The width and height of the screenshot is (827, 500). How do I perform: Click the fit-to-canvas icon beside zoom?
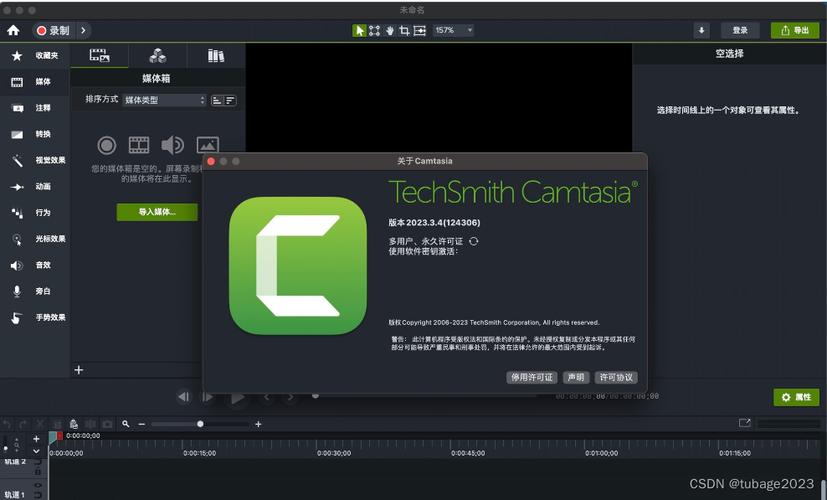[419, 31]
